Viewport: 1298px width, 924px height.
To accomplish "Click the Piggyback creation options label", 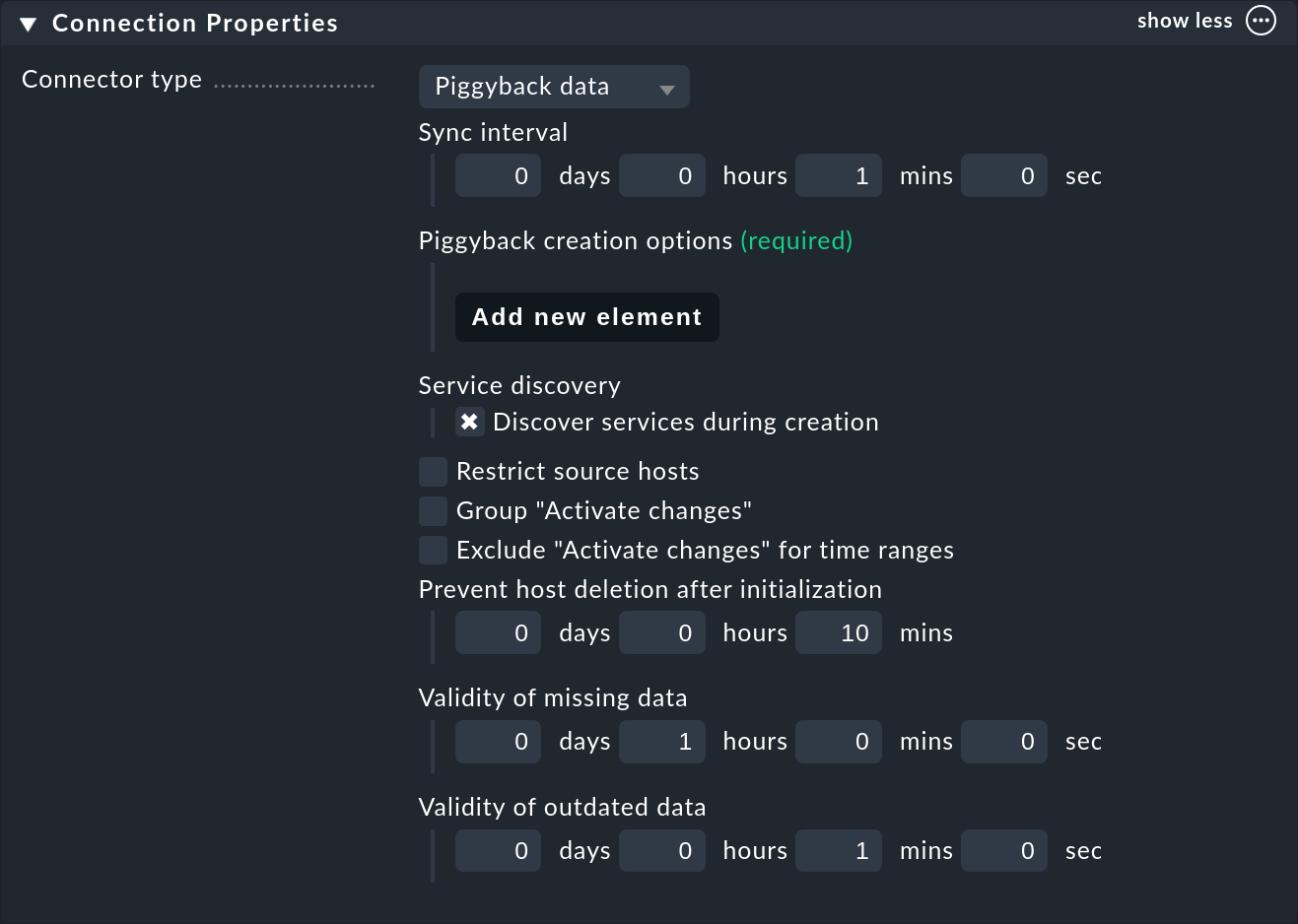I will click(576, 241).
